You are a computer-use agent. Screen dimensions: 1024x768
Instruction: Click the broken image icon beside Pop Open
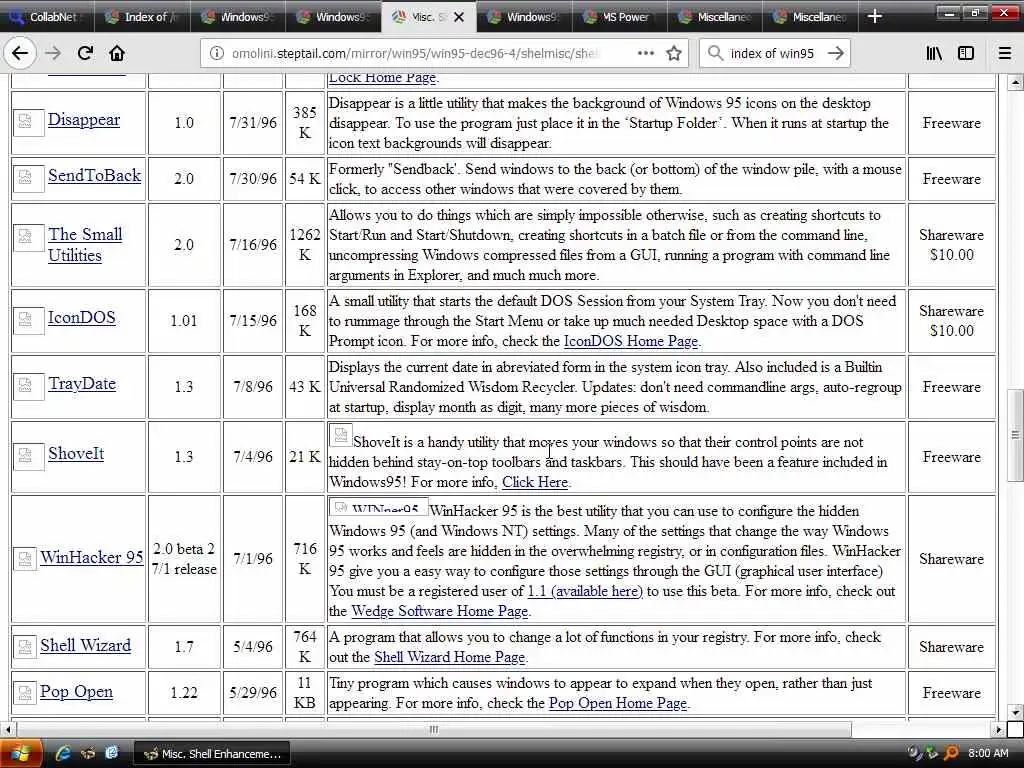(25, 693)
